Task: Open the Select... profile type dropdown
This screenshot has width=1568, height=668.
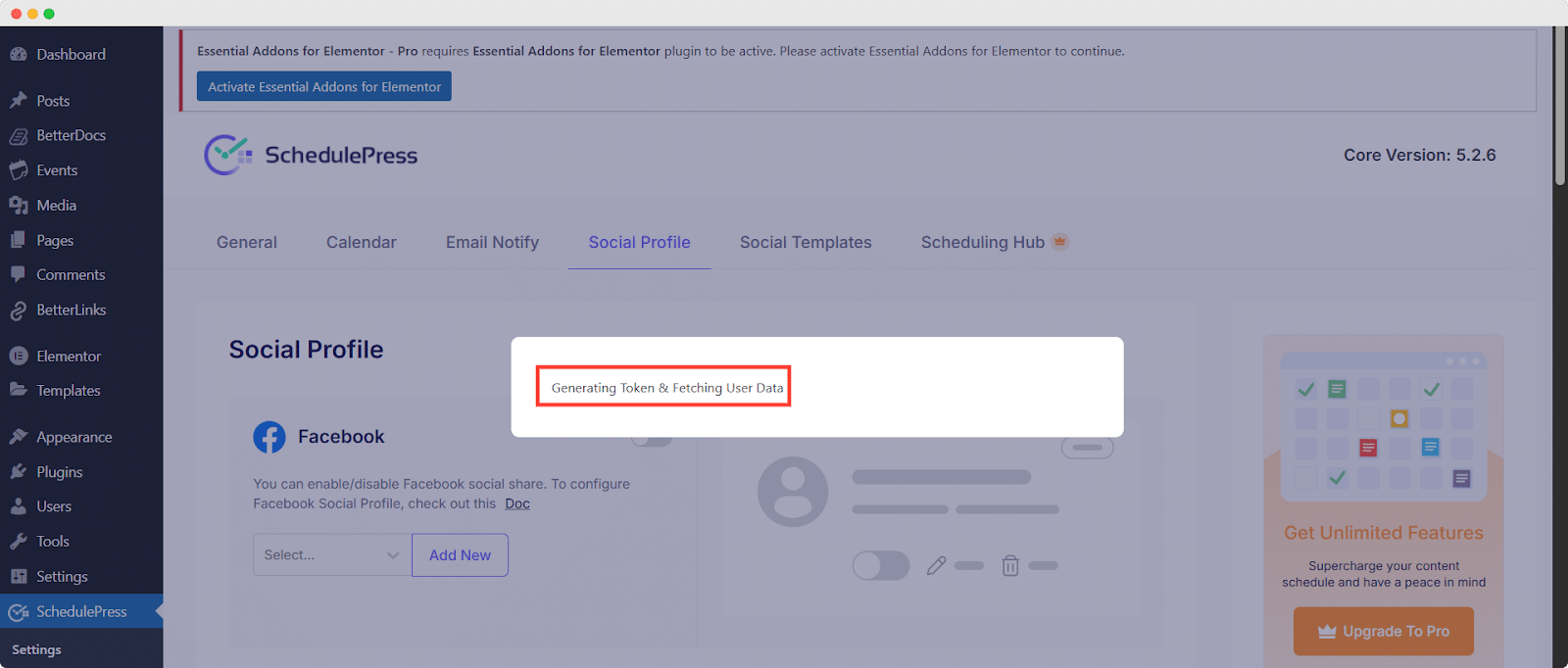Action: (x=332, y=554)
